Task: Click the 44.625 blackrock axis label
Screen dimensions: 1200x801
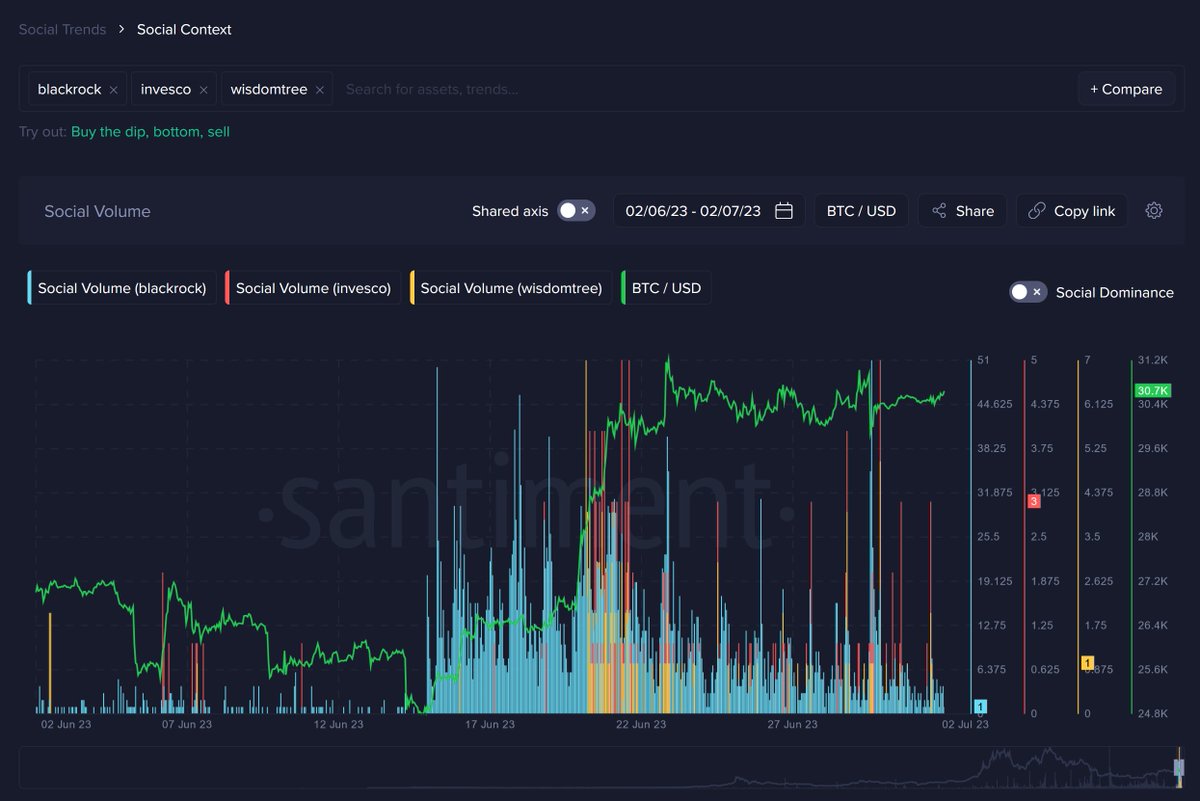Action: tap(995, 404)
